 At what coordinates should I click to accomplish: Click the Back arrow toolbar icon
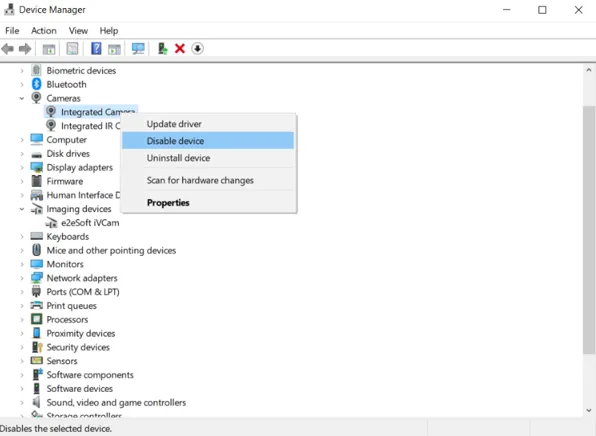coord(8,49)
